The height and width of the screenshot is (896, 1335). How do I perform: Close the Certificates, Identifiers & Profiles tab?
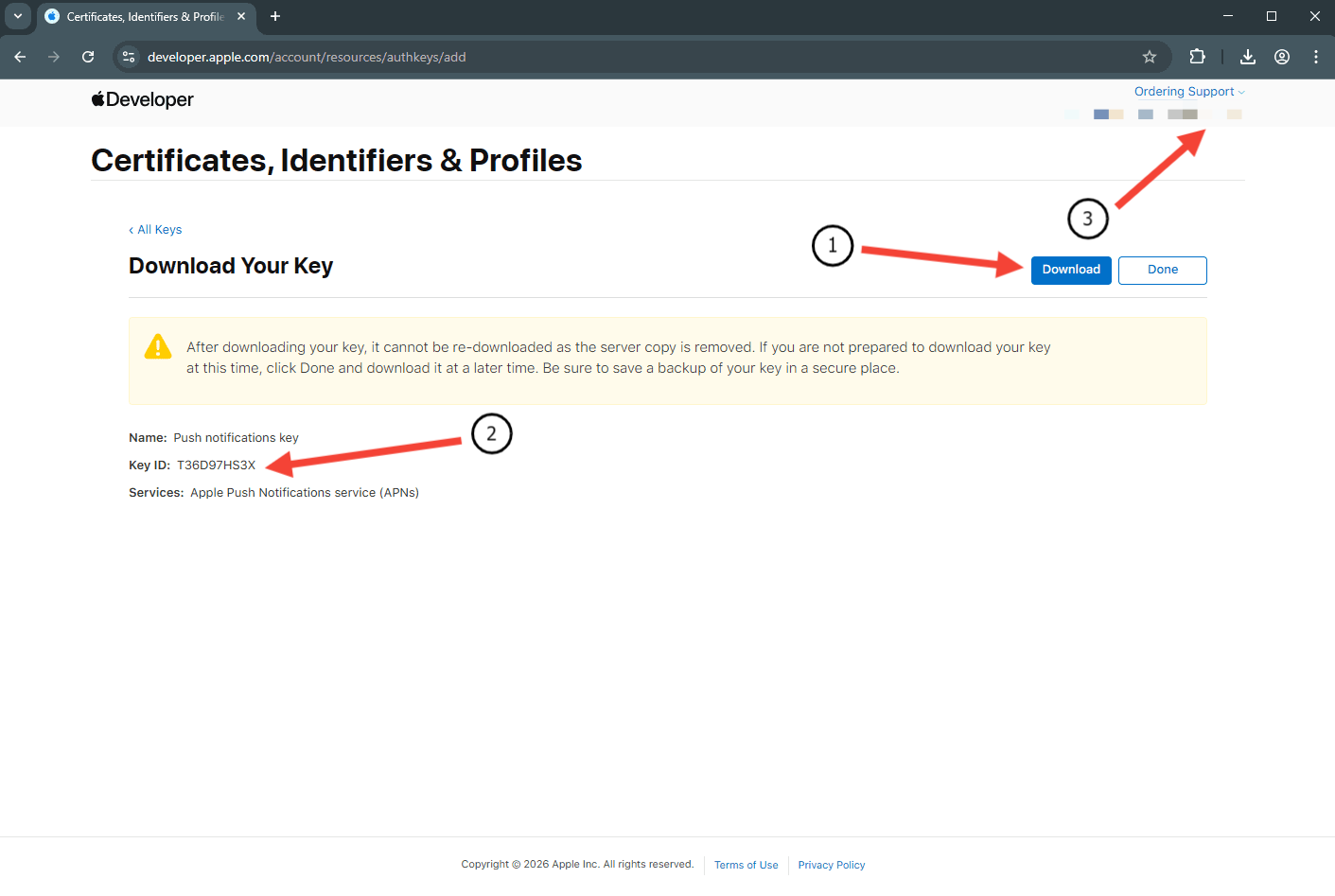click(241, 16)
